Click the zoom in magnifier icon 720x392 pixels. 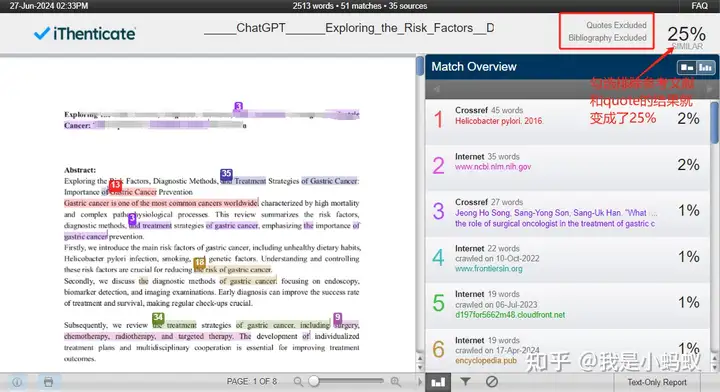coord(395,381)
